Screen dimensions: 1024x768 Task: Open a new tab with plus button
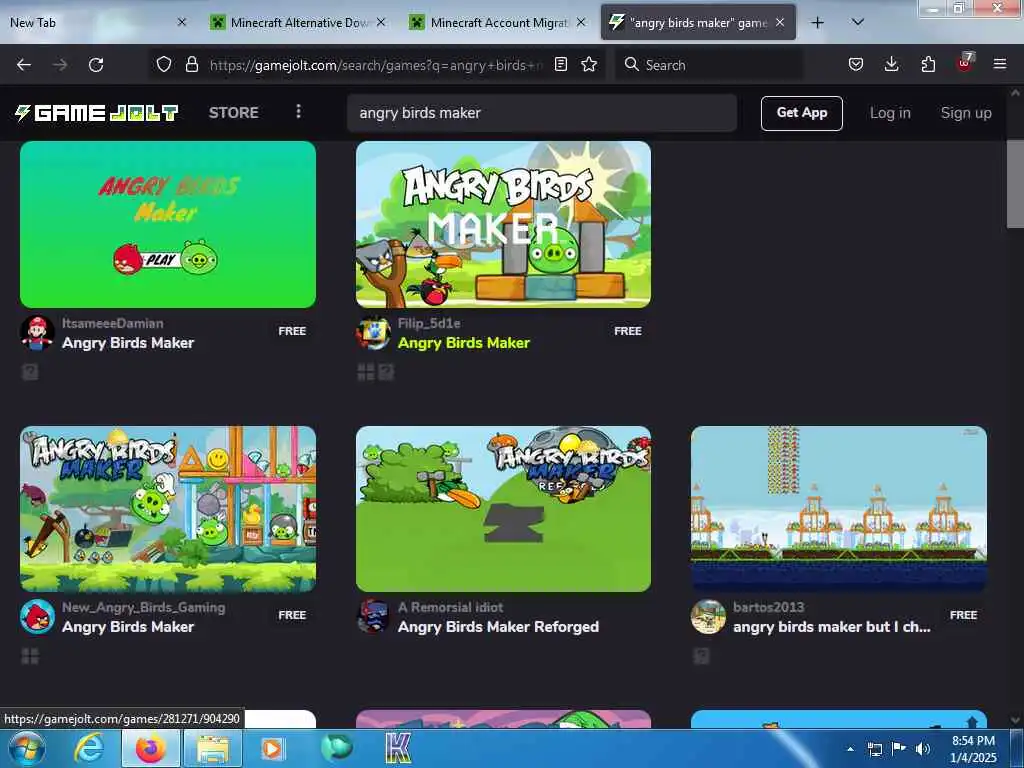(x=817, y=23)
